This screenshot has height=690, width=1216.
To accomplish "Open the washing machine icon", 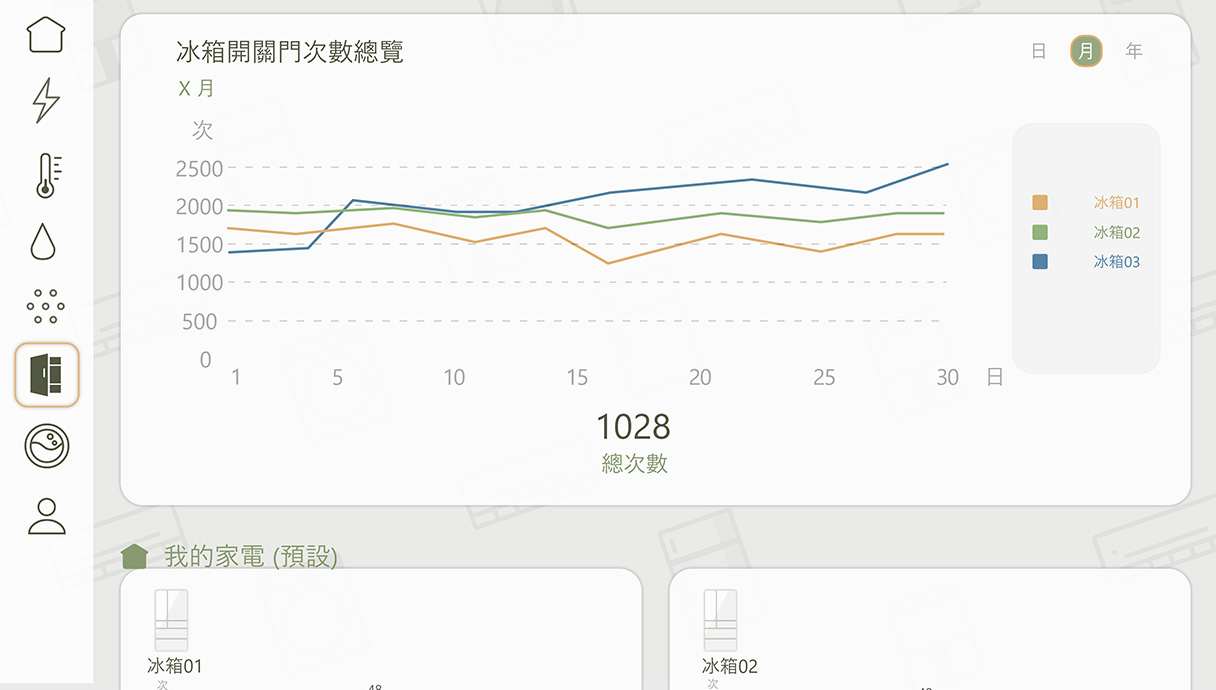I will click(46, 445).
